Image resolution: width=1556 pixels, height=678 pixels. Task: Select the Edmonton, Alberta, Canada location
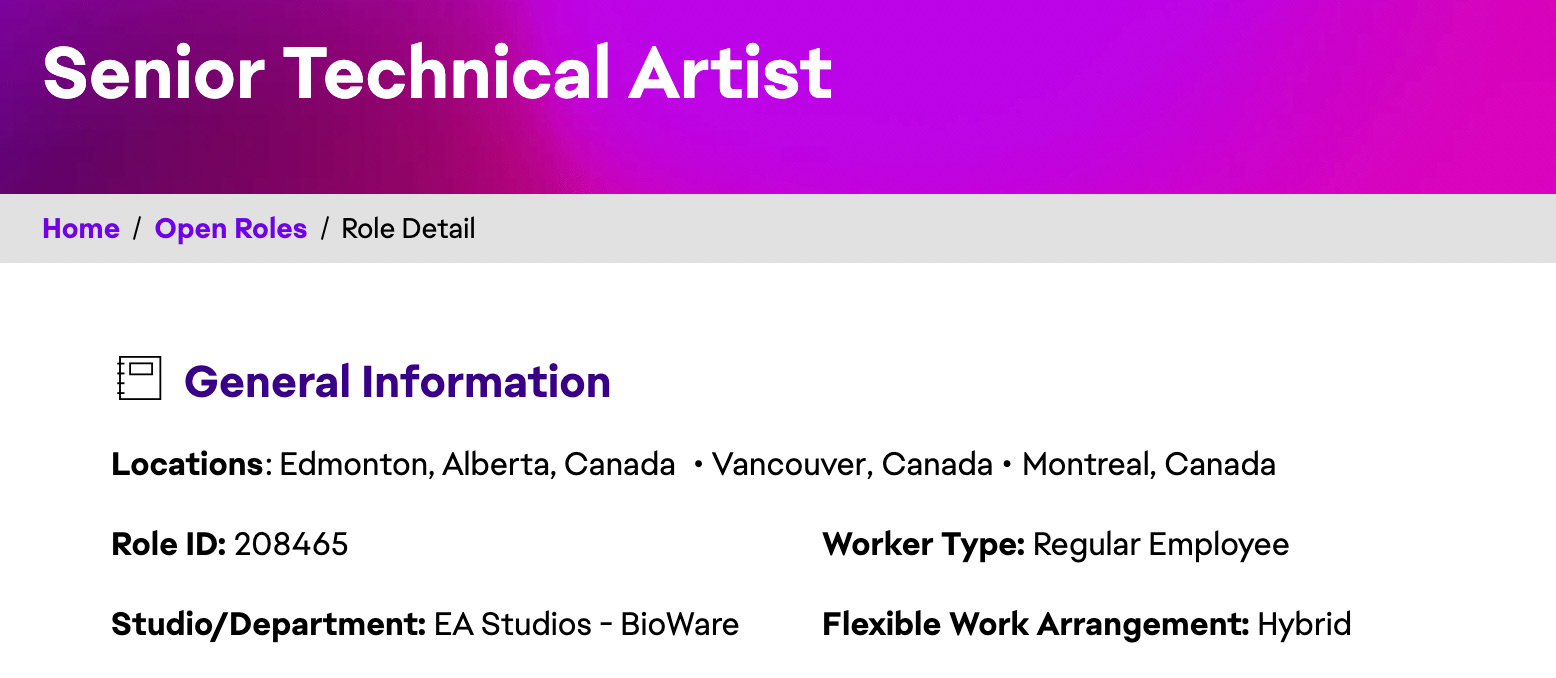point(477,465)
